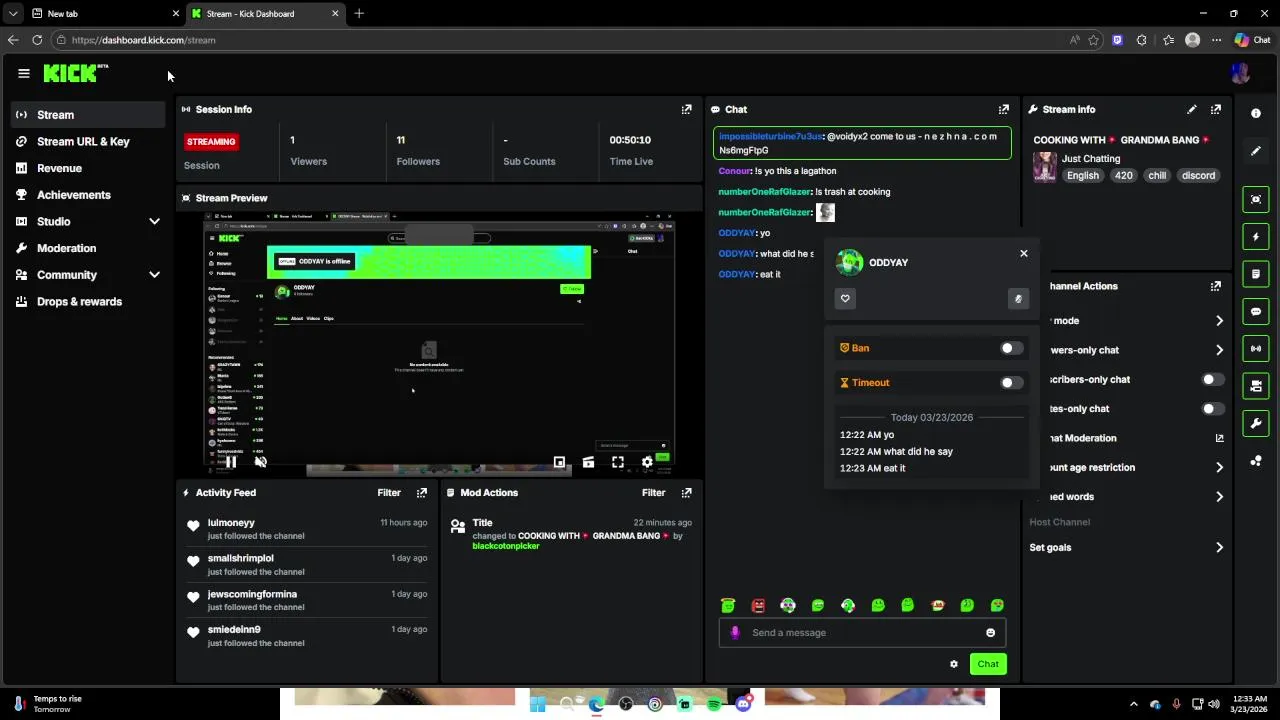The height and width of the screenshot is (720, 1280).
Task: Click the Kick logo
Action: point(75,73)
